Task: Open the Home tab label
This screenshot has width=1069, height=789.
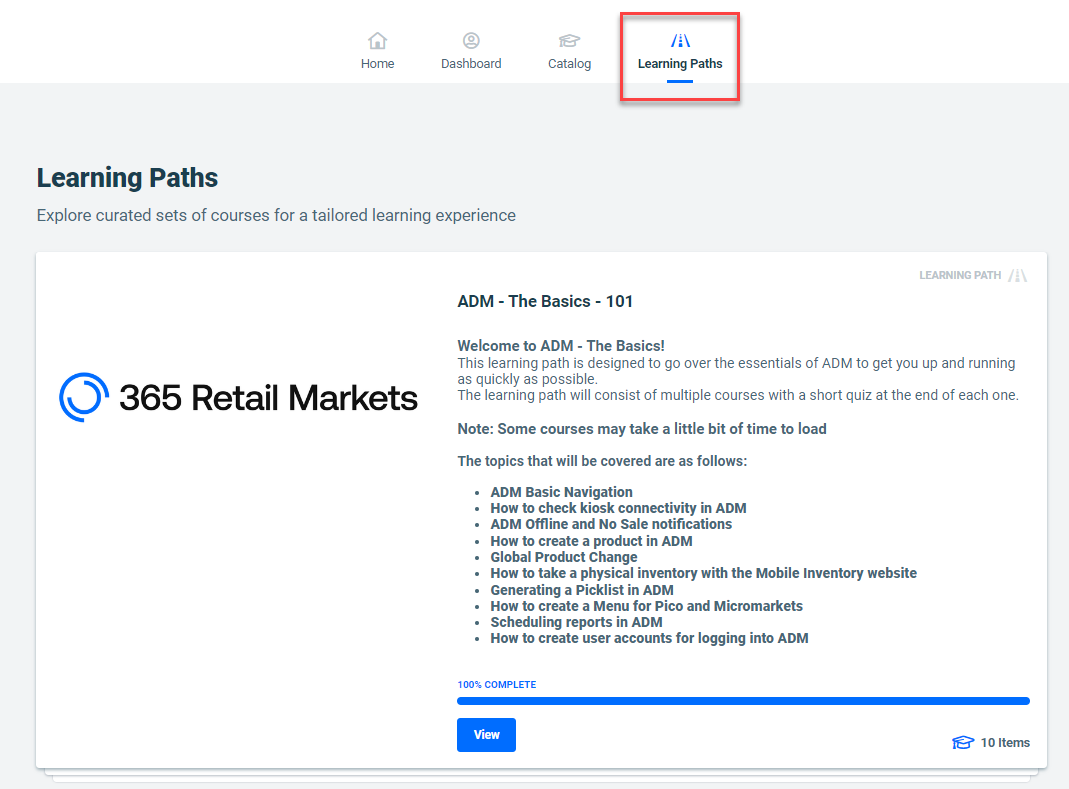Action: coord(377,63)
